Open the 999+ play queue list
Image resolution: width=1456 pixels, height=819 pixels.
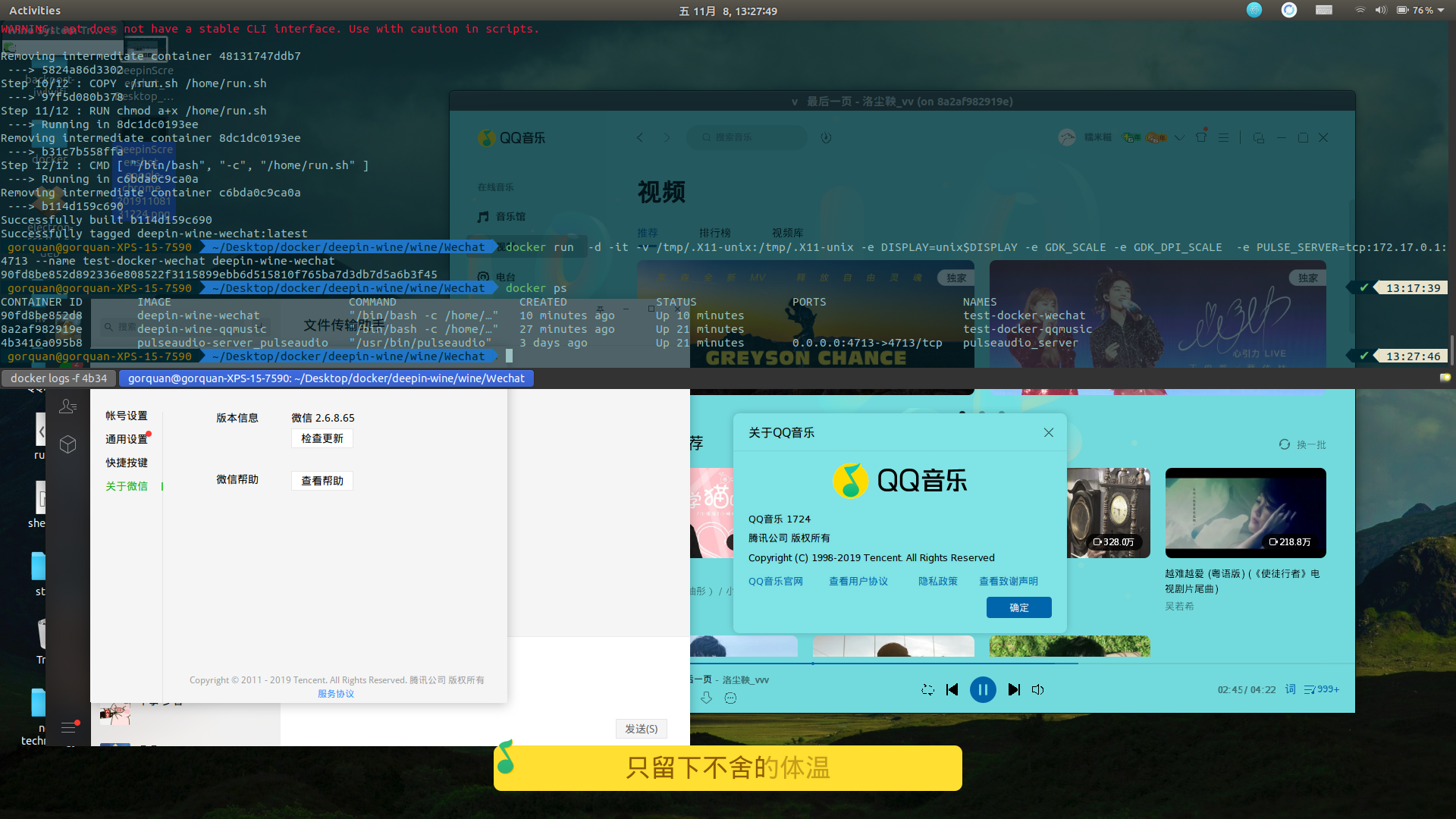[x=1321, y=689]
